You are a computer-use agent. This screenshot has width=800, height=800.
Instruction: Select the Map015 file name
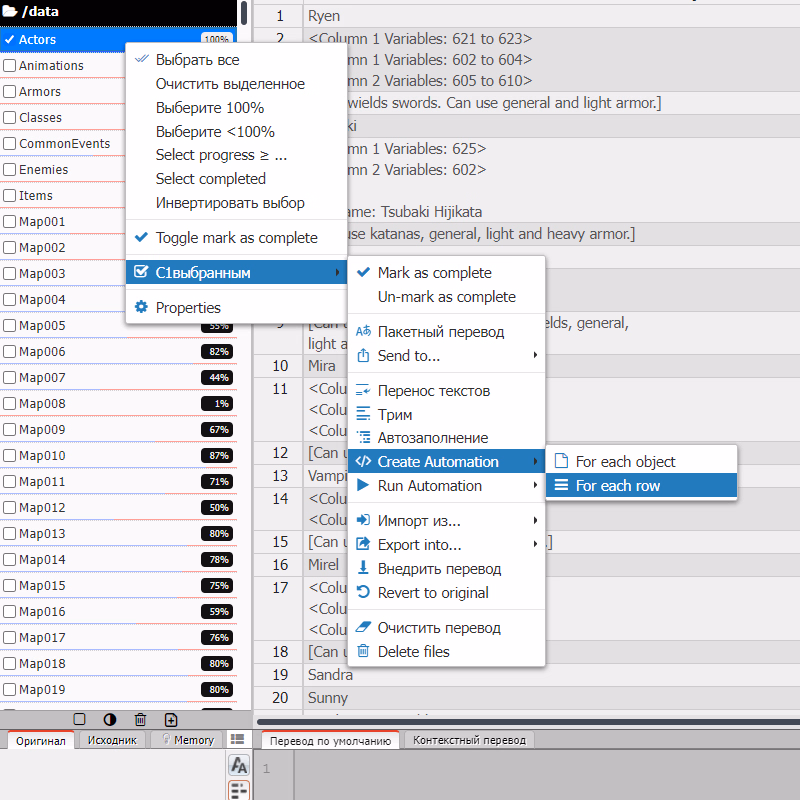point(42,585)
